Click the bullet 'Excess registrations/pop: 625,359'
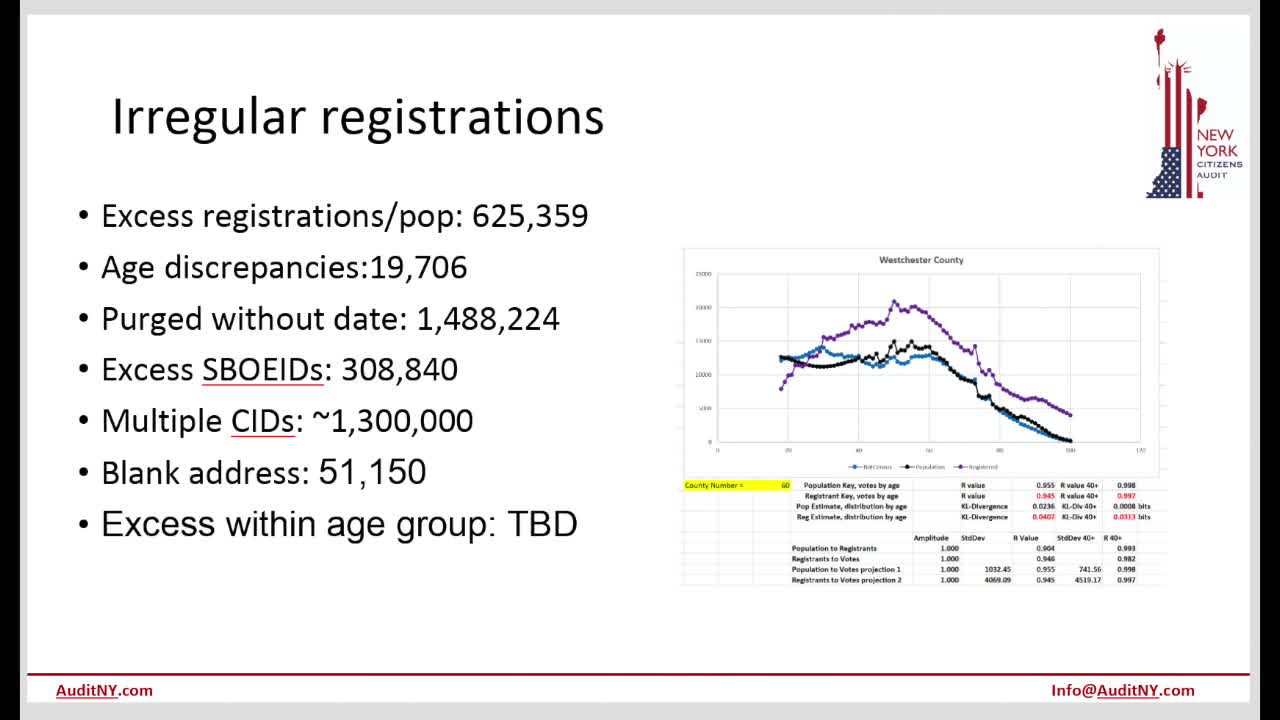The width and height of the screenshot is (1280, 720). point(344,216)
